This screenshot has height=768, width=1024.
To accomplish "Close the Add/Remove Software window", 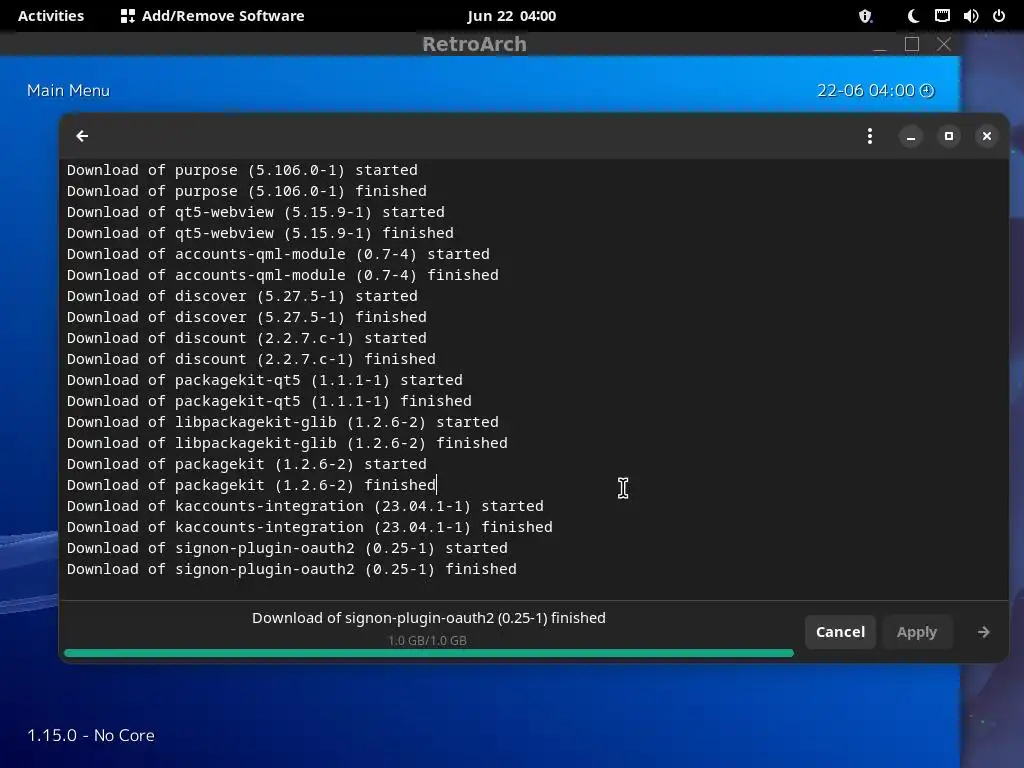I will click(986, 136).
